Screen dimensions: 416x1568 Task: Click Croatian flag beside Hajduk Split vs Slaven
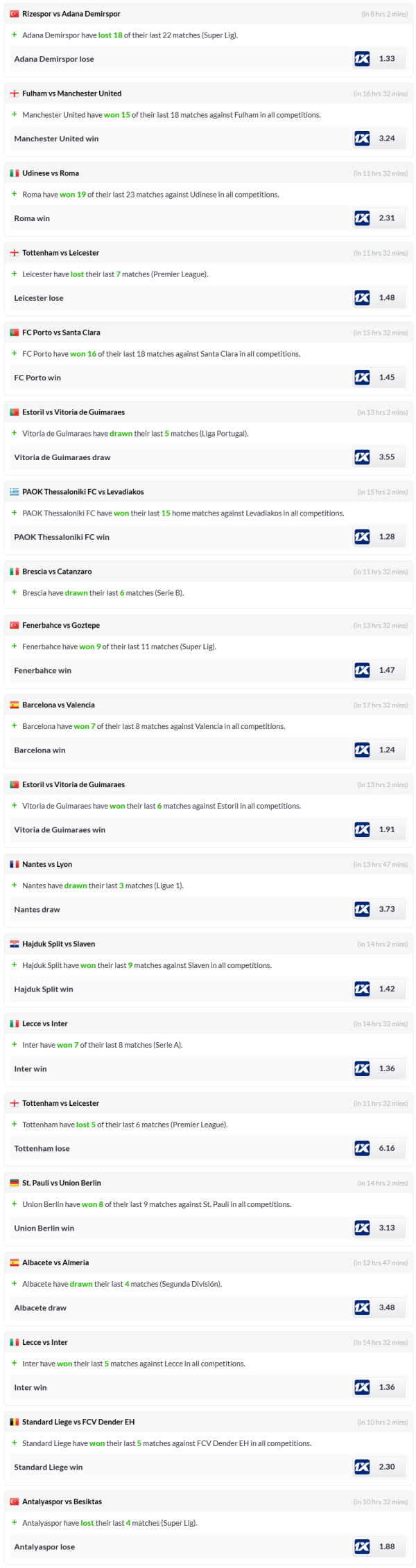[15, 944]
